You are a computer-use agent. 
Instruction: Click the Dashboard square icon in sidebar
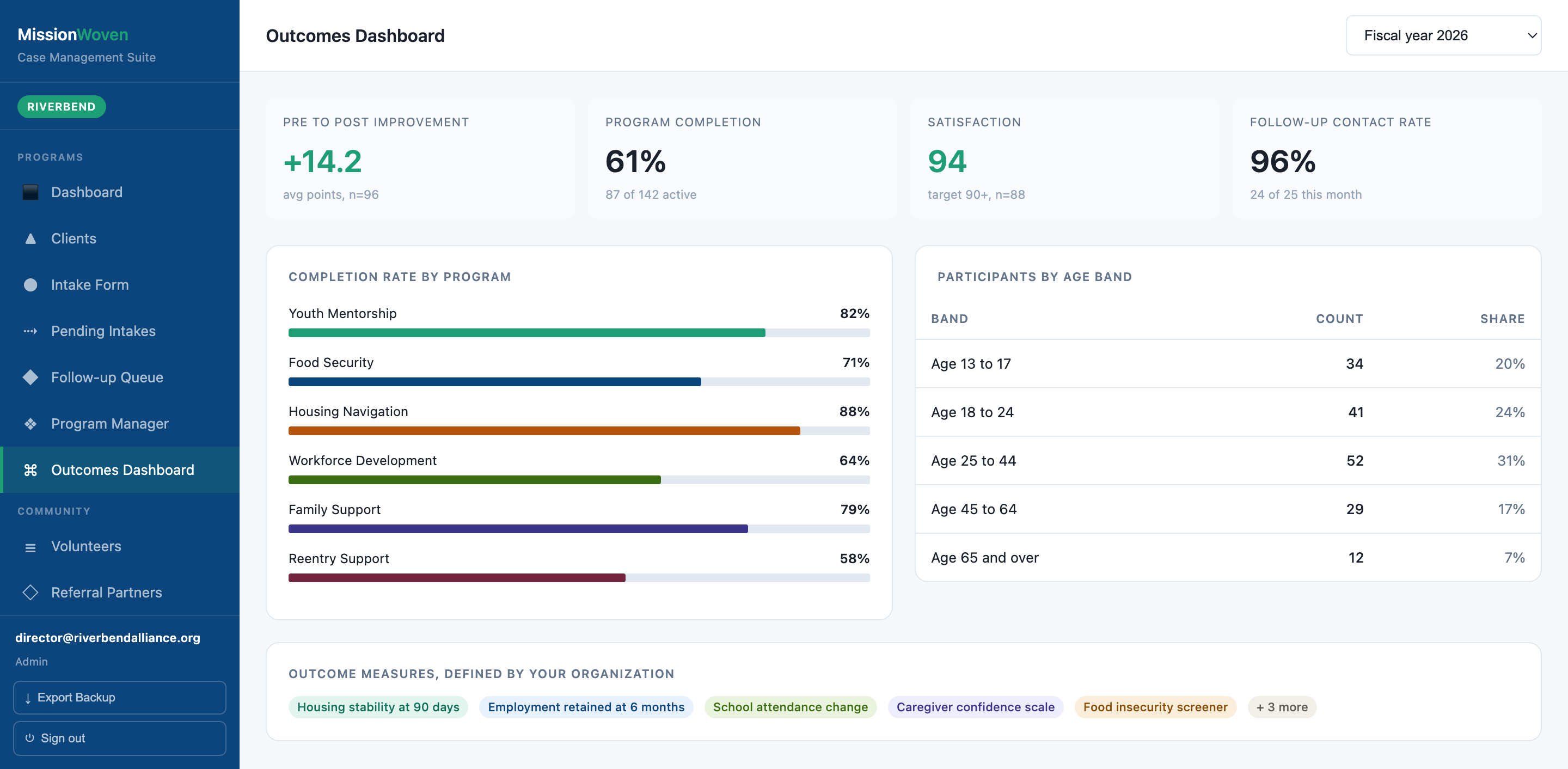pyautogui.click(x=30, y=192)
